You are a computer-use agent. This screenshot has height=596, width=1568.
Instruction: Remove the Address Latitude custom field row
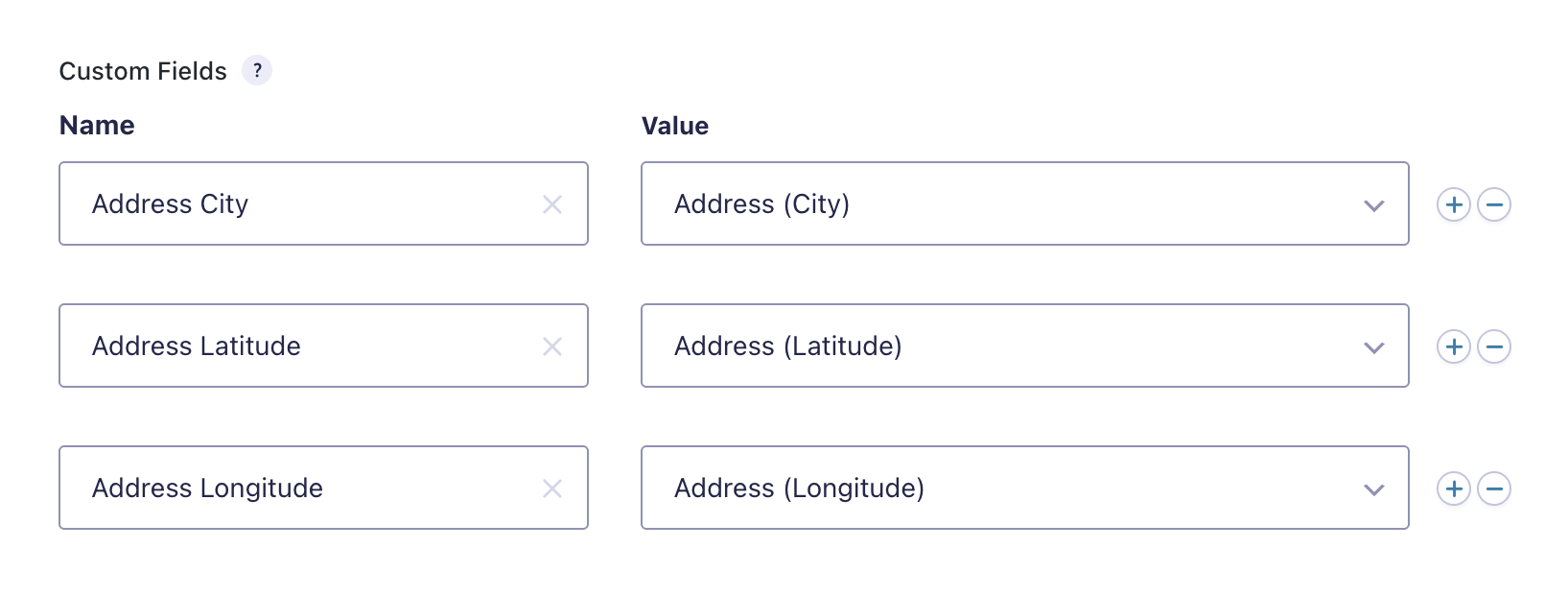coord(1494,346)
